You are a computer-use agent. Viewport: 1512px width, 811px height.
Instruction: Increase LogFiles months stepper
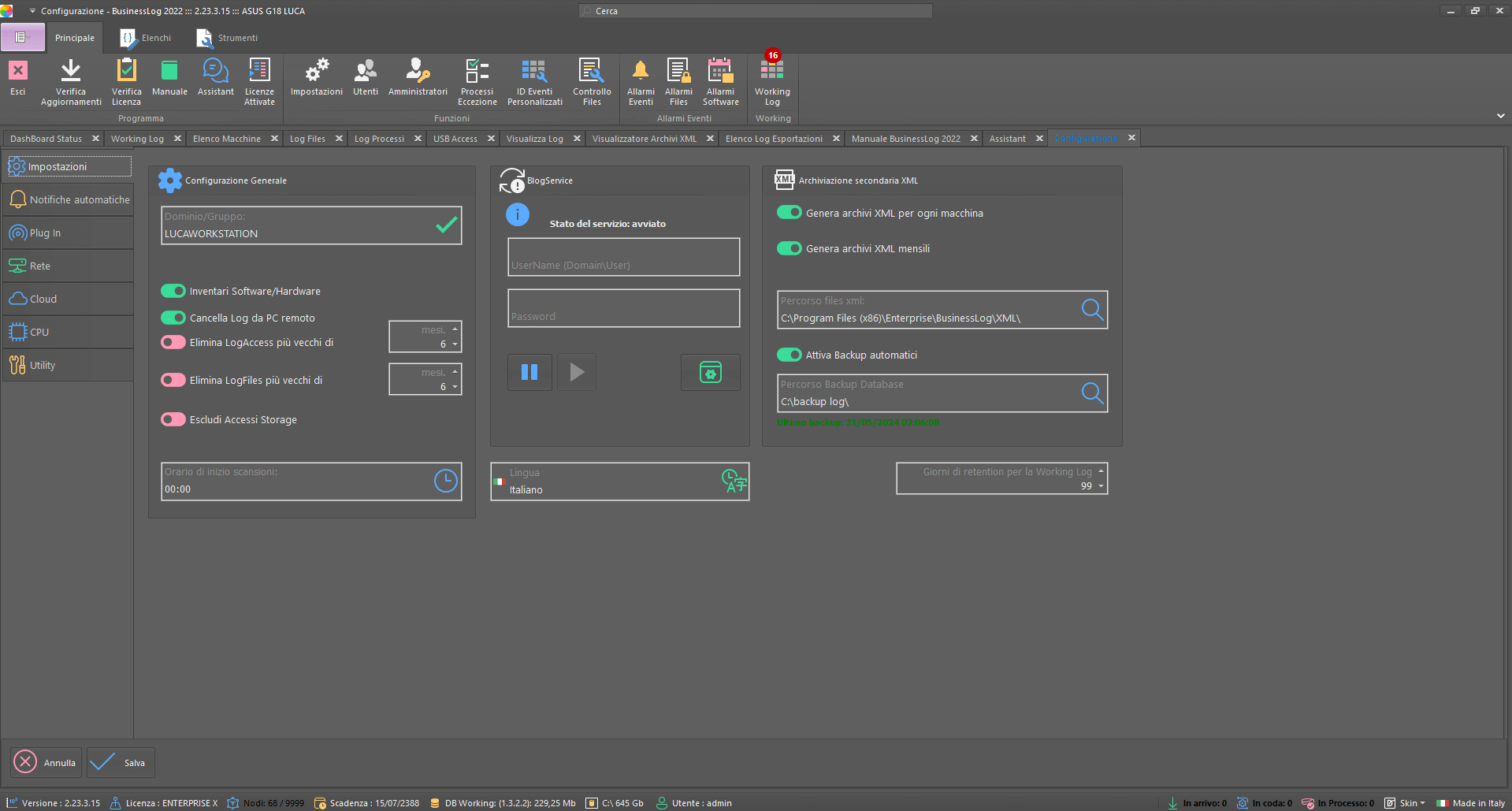pyautogui.click(x=455, y=372)
